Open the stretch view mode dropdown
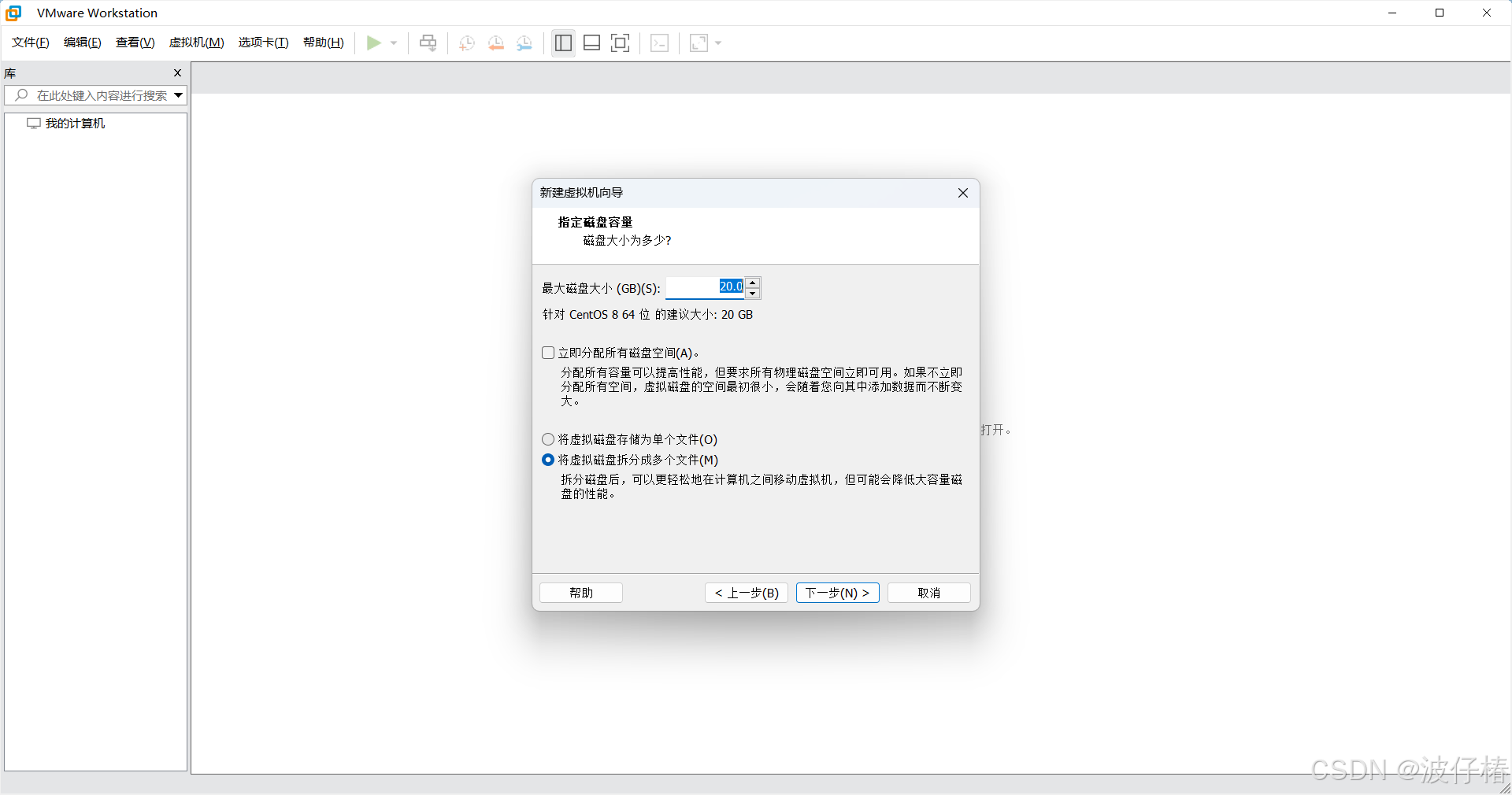 pyautogui.click(x=717, y=43)
